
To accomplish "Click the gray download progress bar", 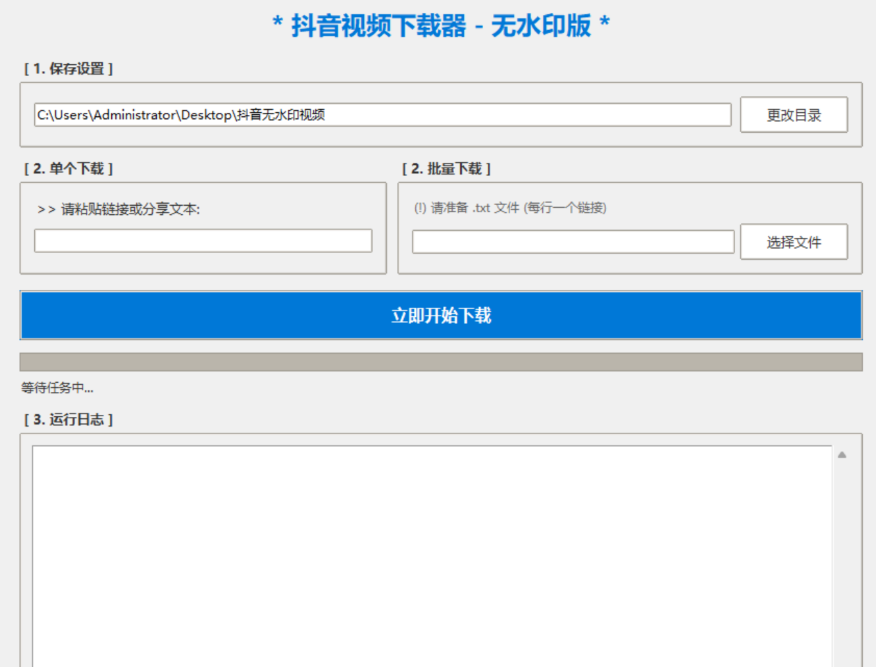I will 438,358.
